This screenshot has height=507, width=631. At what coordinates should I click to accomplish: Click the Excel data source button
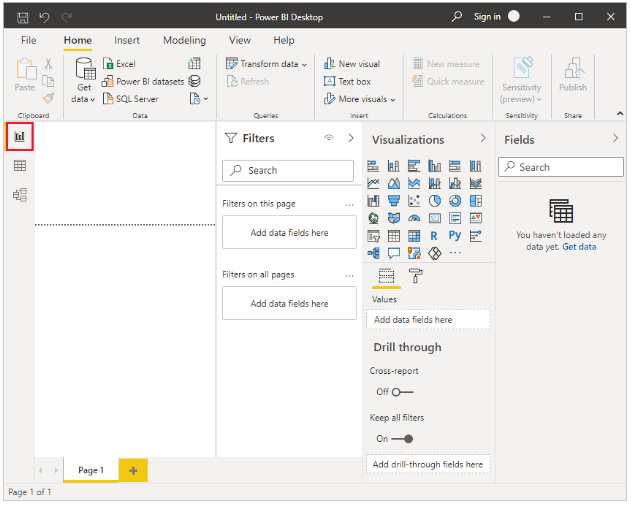[120, 64]
